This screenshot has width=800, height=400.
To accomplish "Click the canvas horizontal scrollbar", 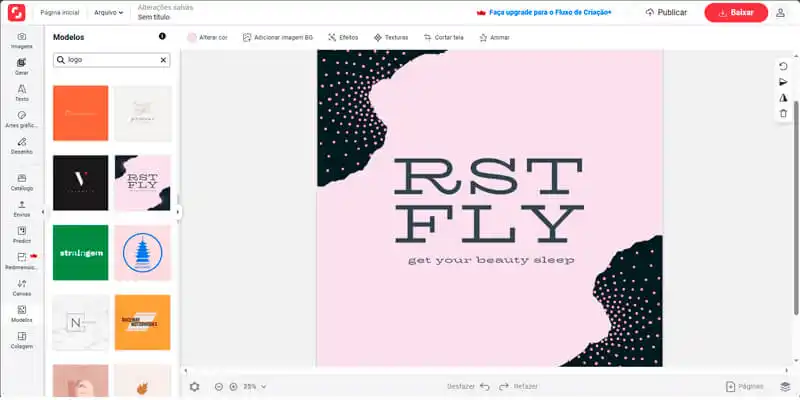I will point(487,371).
